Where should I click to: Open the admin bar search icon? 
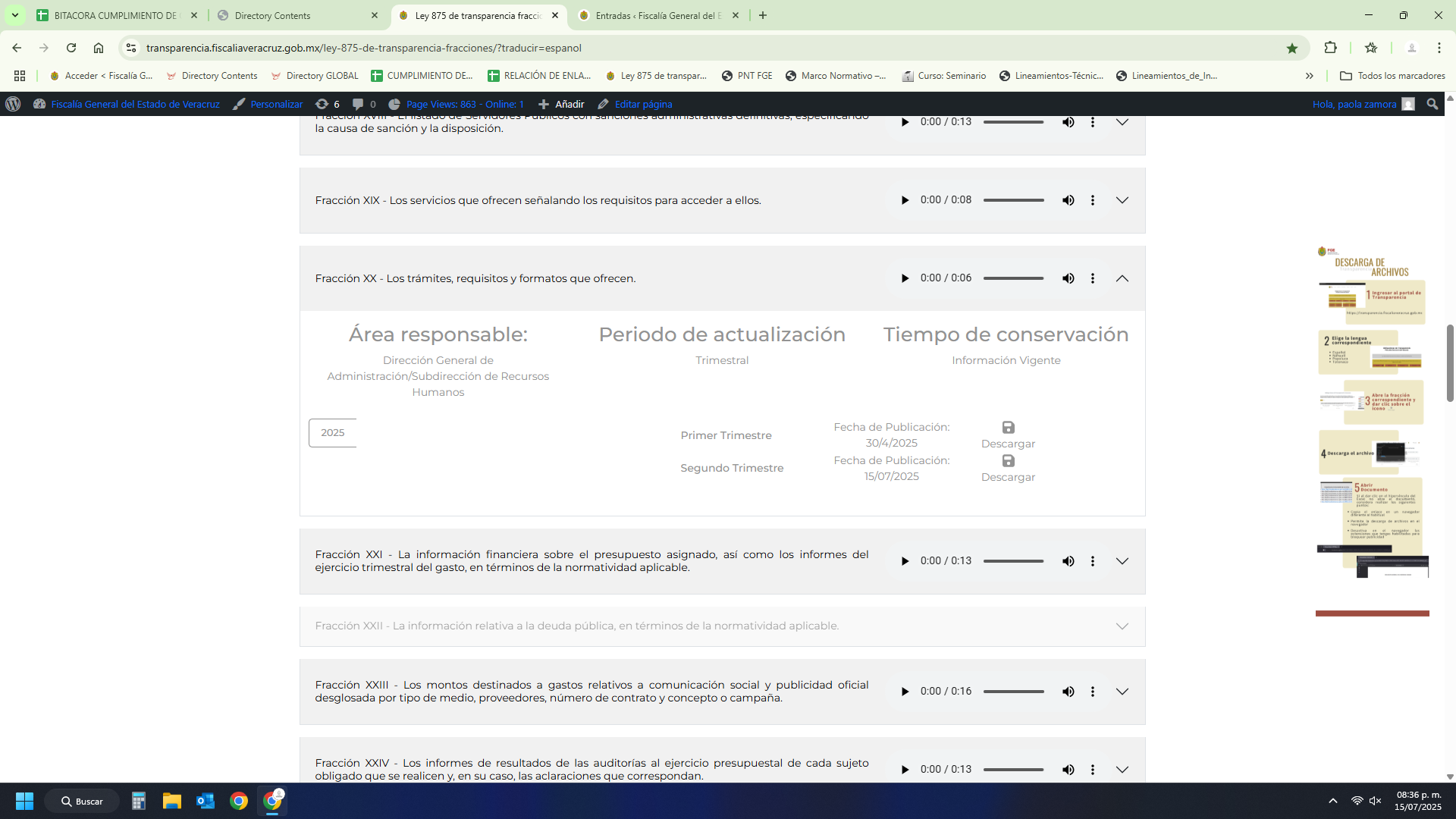click(x=1432, y=104)
